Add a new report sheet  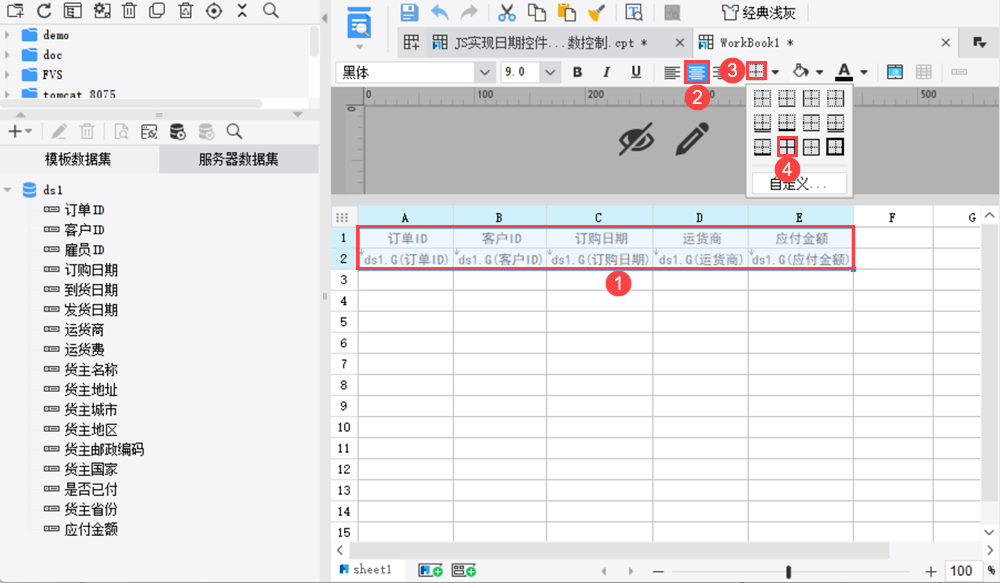[430, 570]
